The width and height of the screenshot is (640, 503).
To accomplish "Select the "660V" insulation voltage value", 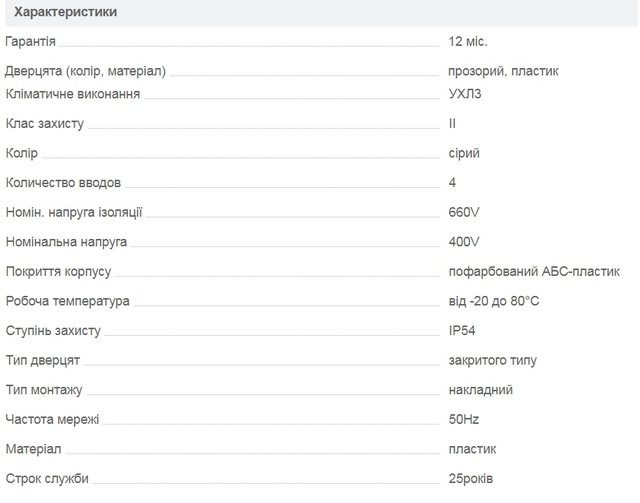I will pos(465,212).
